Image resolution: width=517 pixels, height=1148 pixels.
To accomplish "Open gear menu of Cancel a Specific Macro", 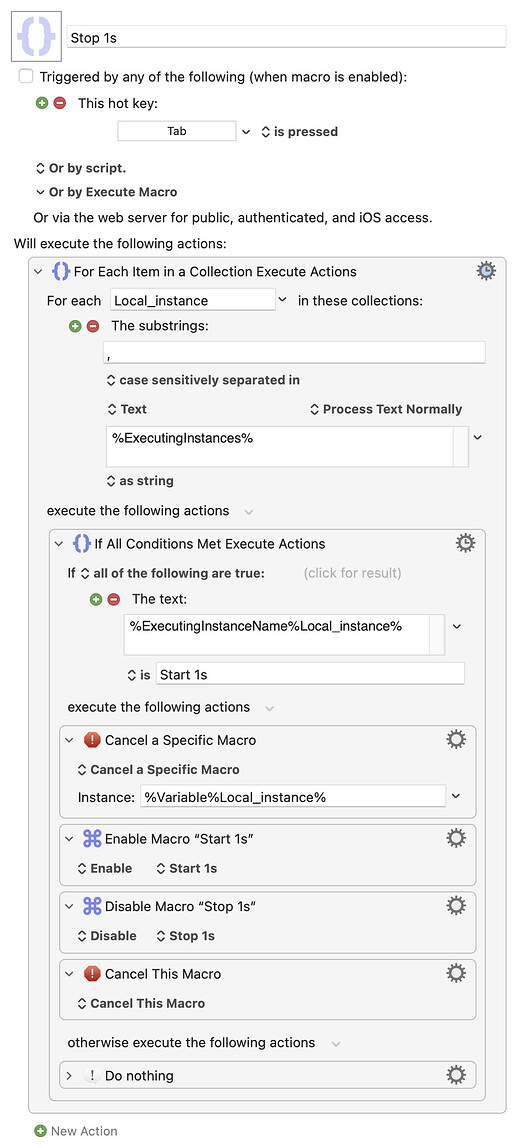I will (455, 739).
